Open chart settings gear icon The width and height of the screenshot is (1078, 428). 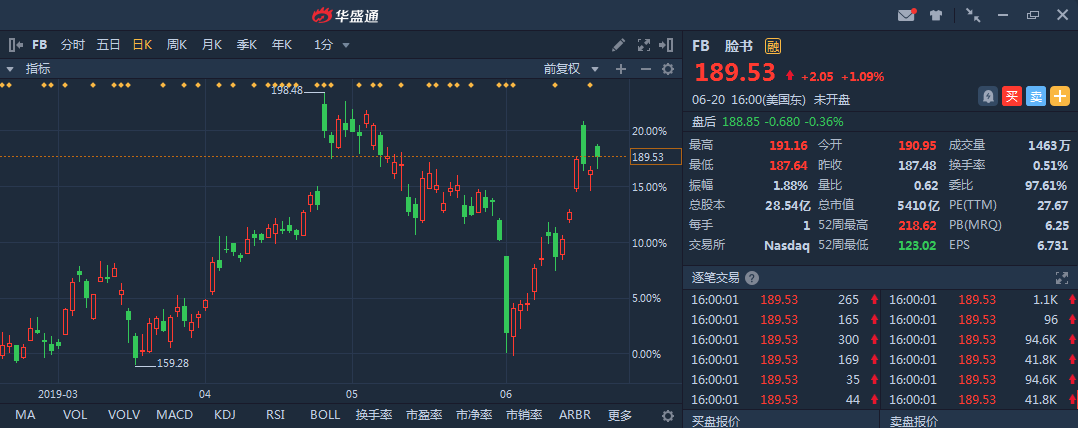tap(668, 69)
